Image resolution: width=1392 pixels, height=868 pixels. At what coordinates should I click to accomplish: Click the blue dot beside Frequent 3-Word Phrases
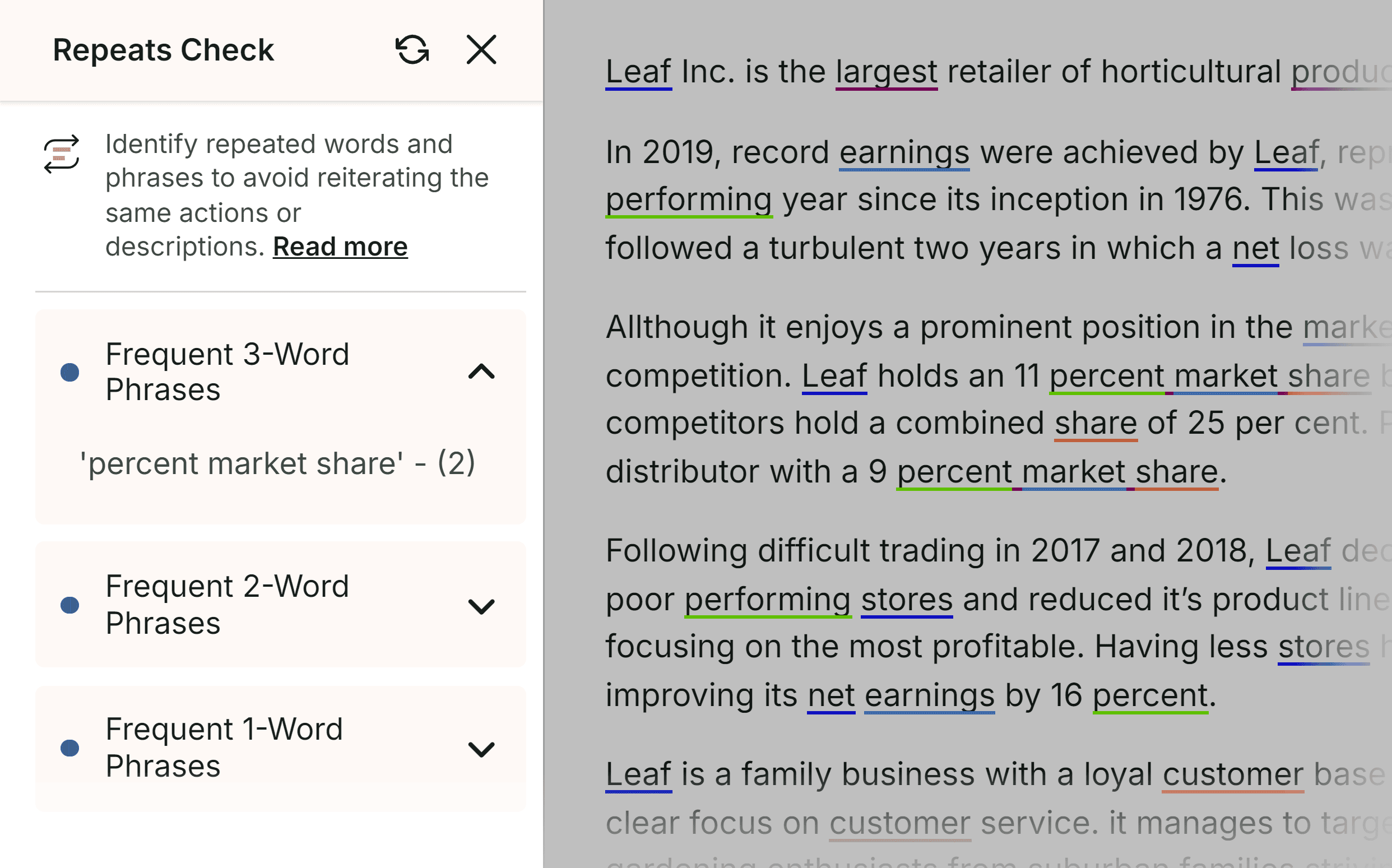click(x=70, y=372)
